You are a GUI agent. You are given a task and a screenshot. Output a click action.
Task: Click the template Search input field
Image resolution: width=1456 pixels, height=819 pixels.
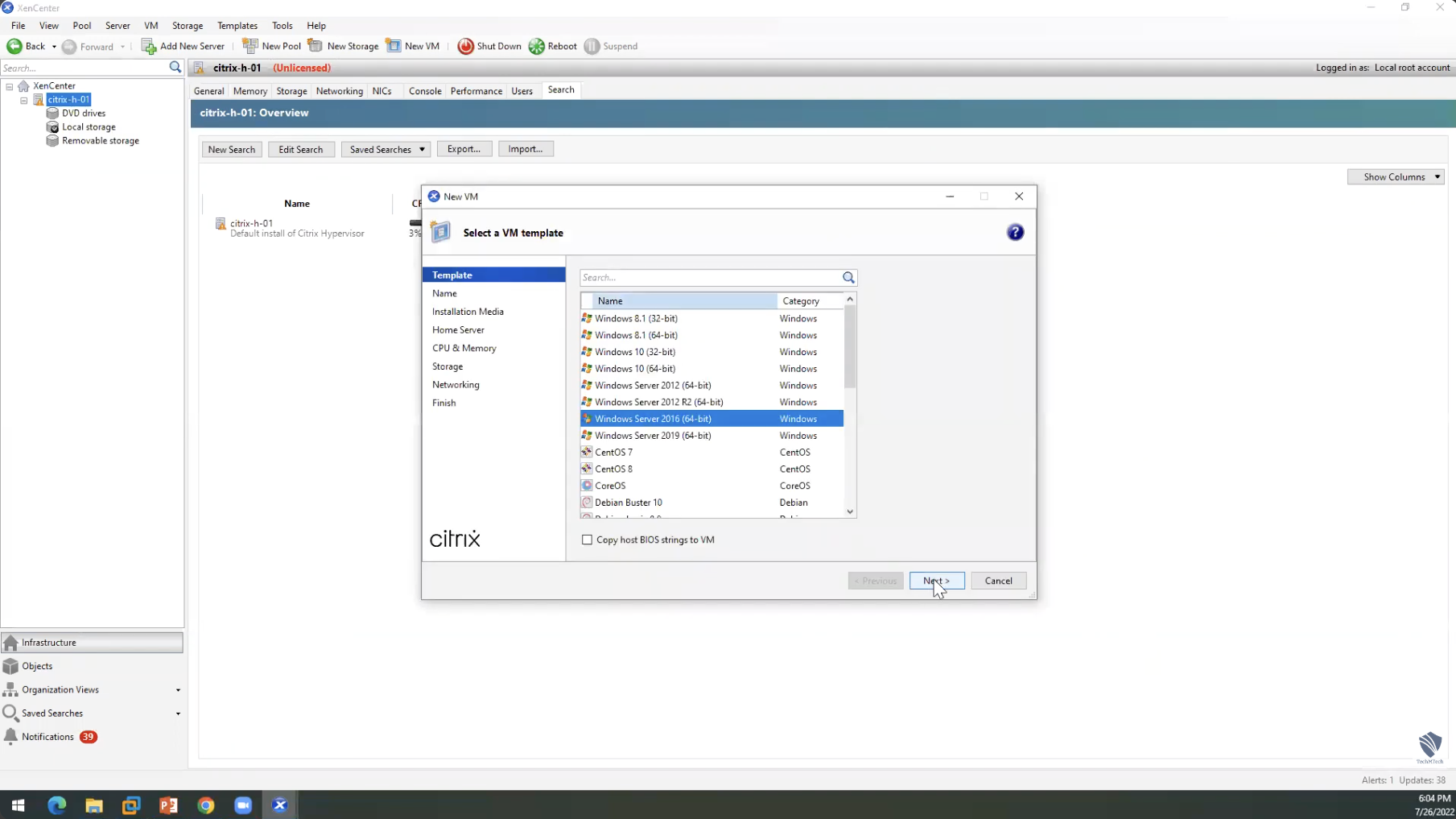pyautogui.click(x=710, y=277)
